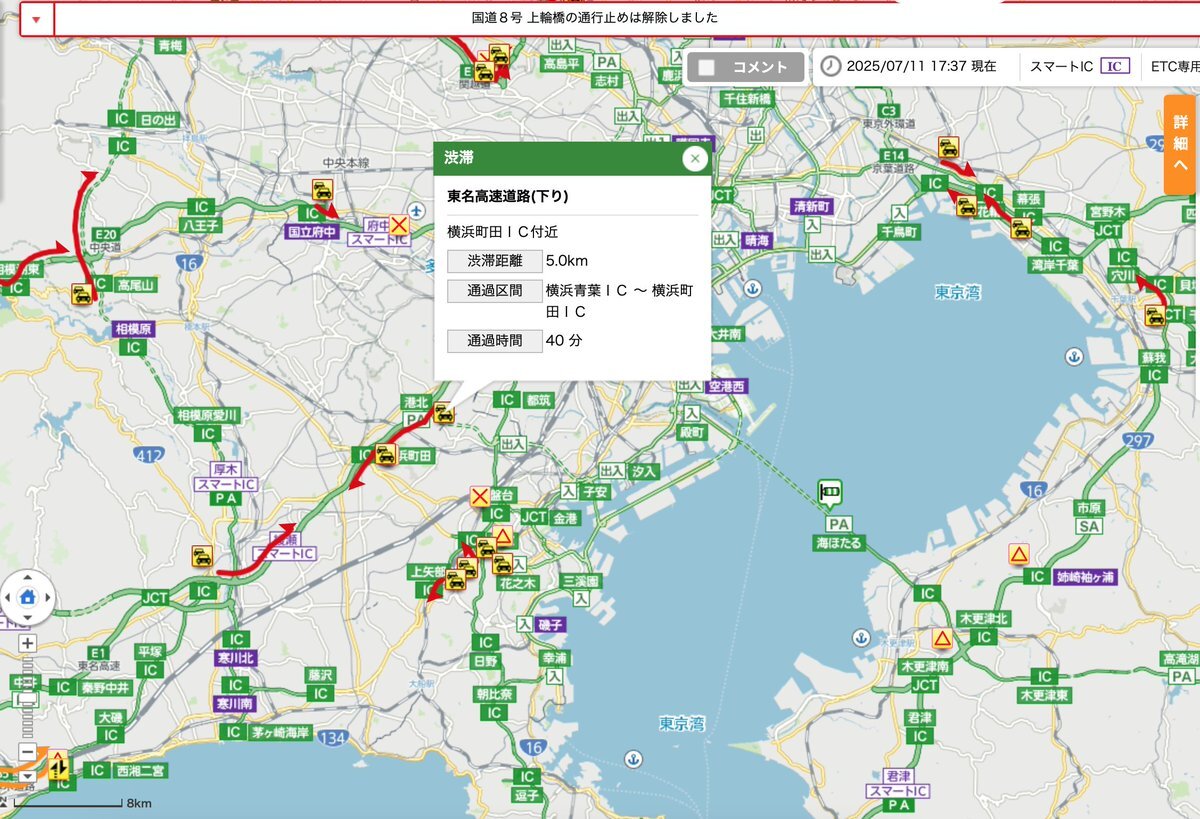Select the congestion icon near 高尾山 IC
This screenshot has width=1200, height=819.
pyautogui.click(x=82, y=294)
